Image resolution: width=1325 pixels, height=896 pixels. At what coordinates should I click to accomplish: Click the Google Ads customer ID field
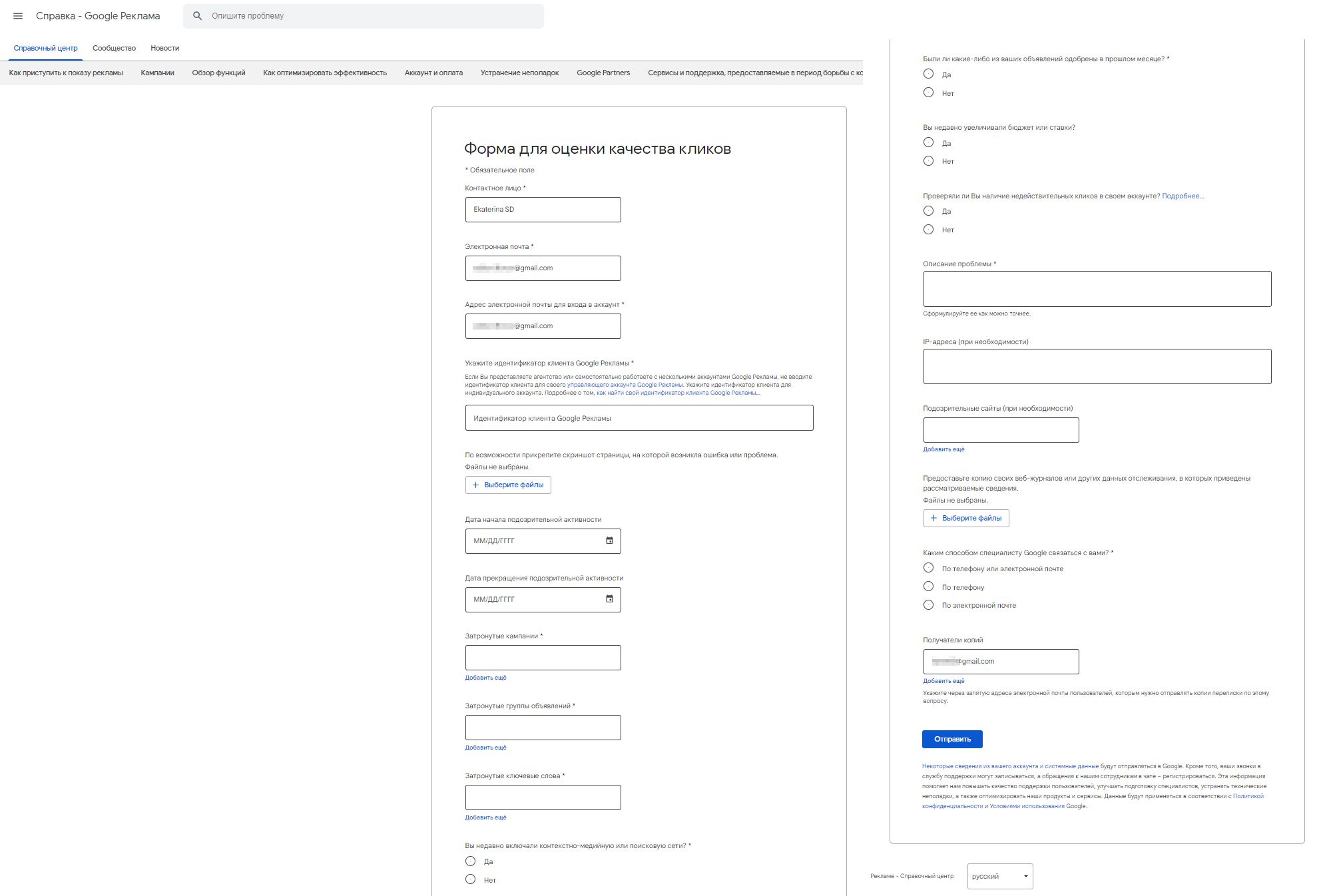[639, 418]
